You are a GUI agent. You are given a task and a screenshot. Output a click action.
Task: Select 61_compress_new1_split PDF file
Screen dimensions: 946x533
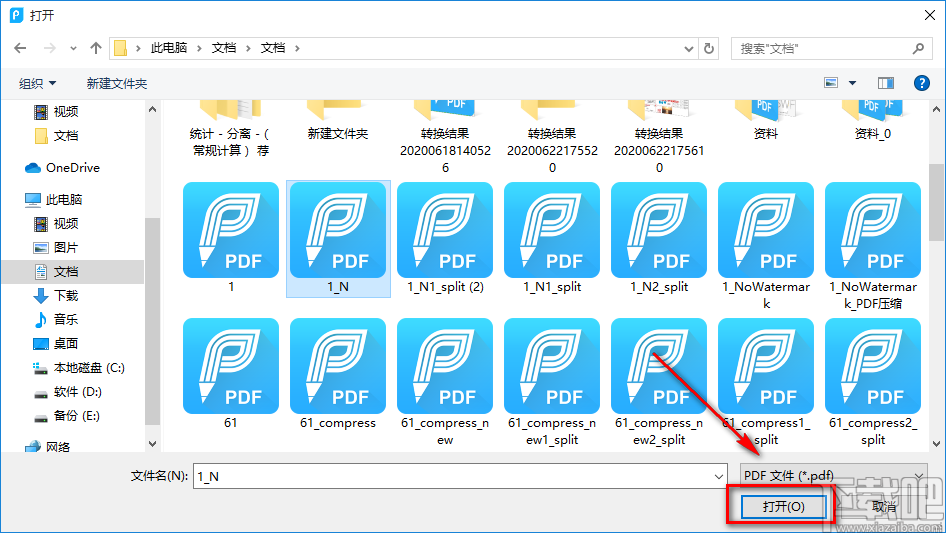point(552,383)
